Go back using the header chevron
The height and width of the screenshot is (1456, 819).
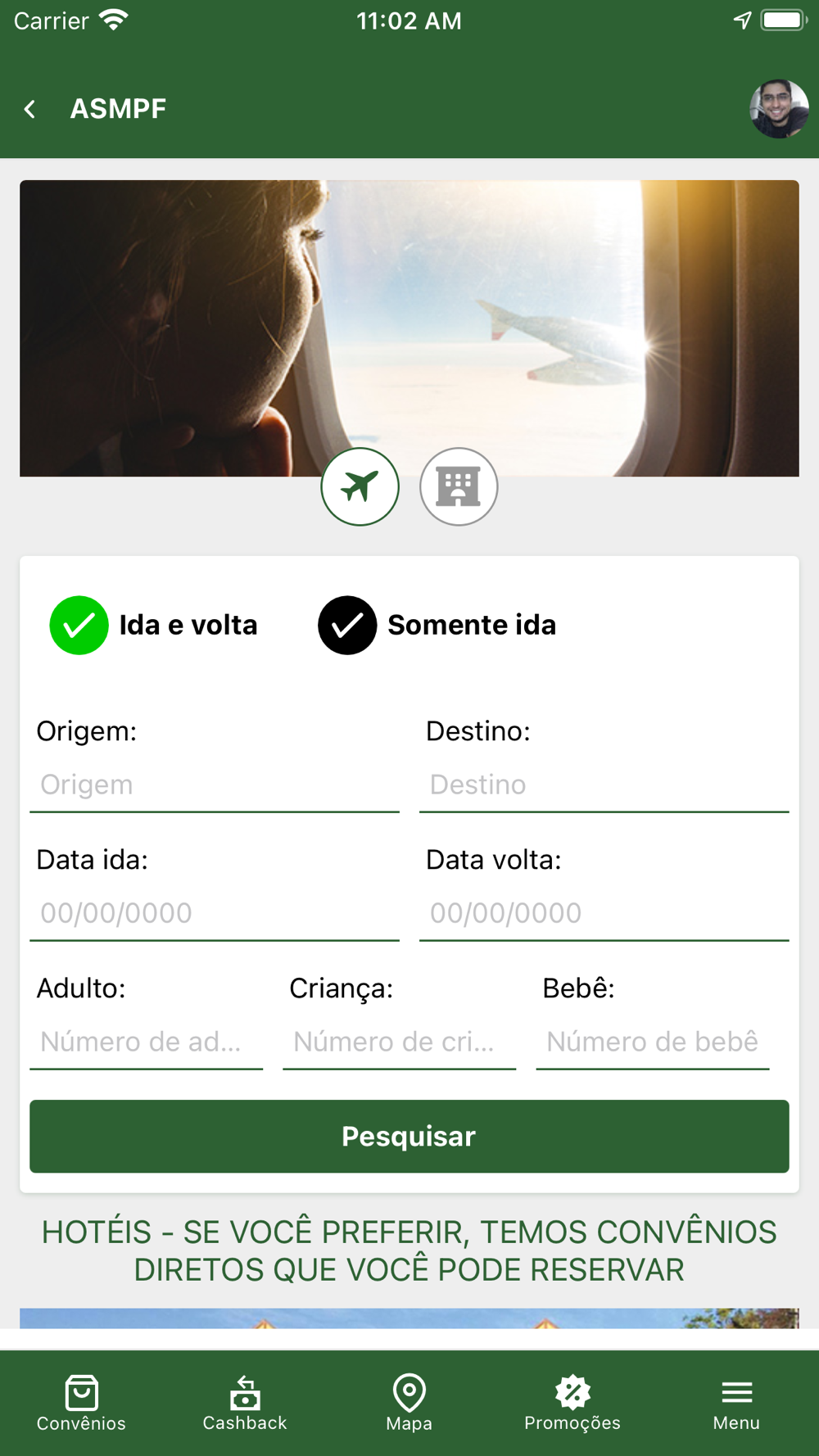[x=30, y=109]
